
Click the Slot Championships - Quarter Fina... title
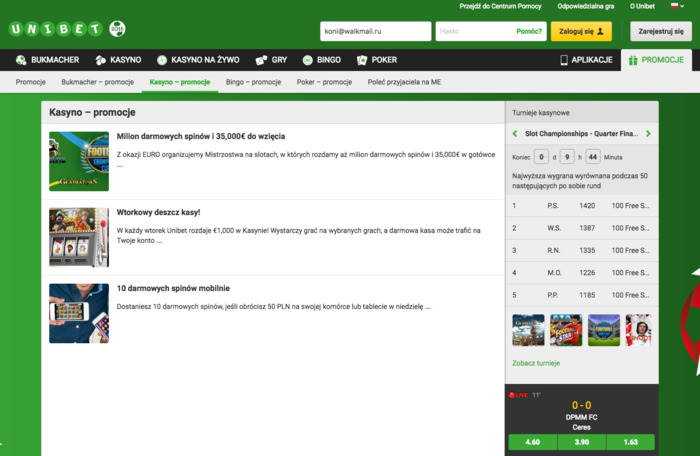[582, 134]
